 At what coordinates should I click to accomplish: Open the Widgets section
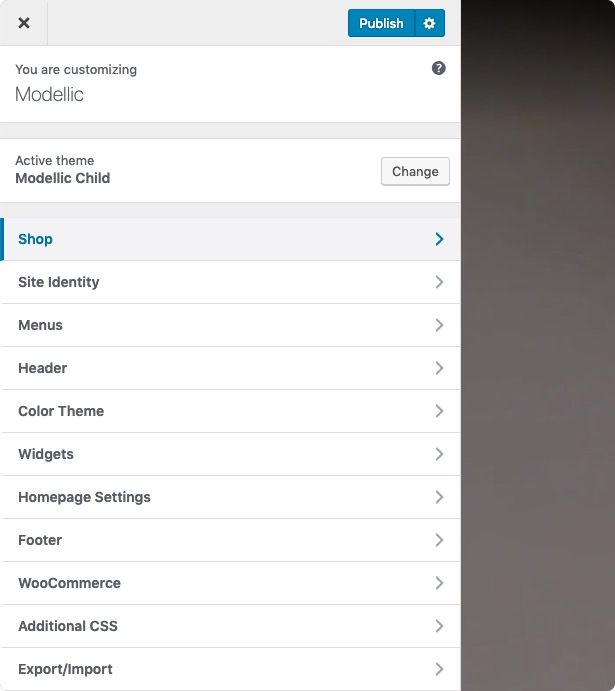coord(230,454)
